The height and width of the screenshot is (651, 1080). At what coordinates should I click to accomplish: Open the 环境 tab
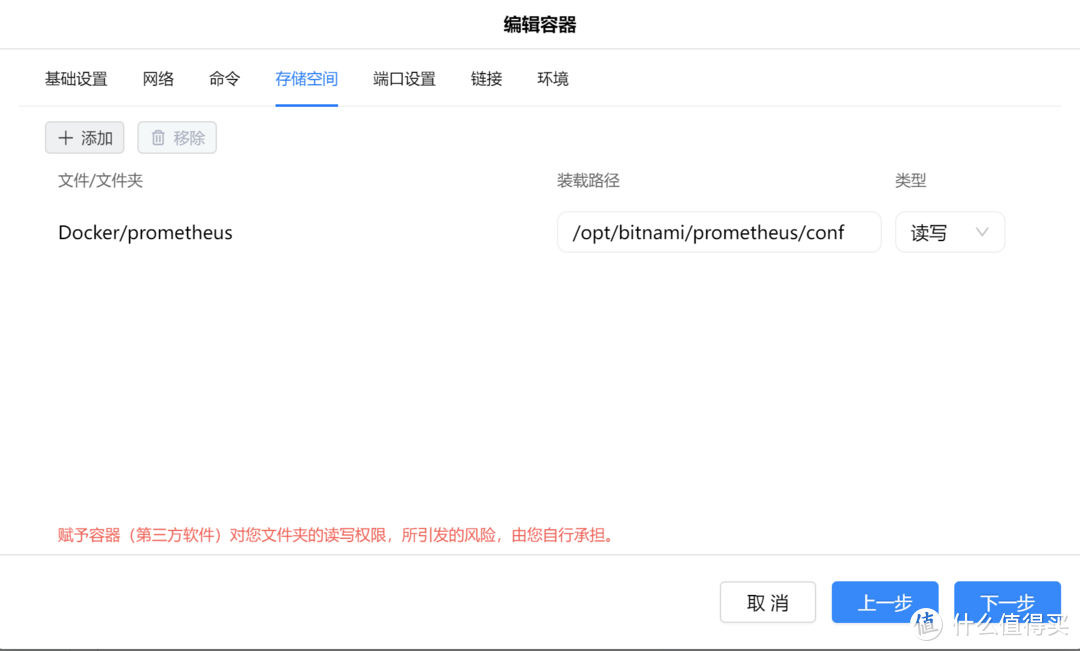click(552, 79)
